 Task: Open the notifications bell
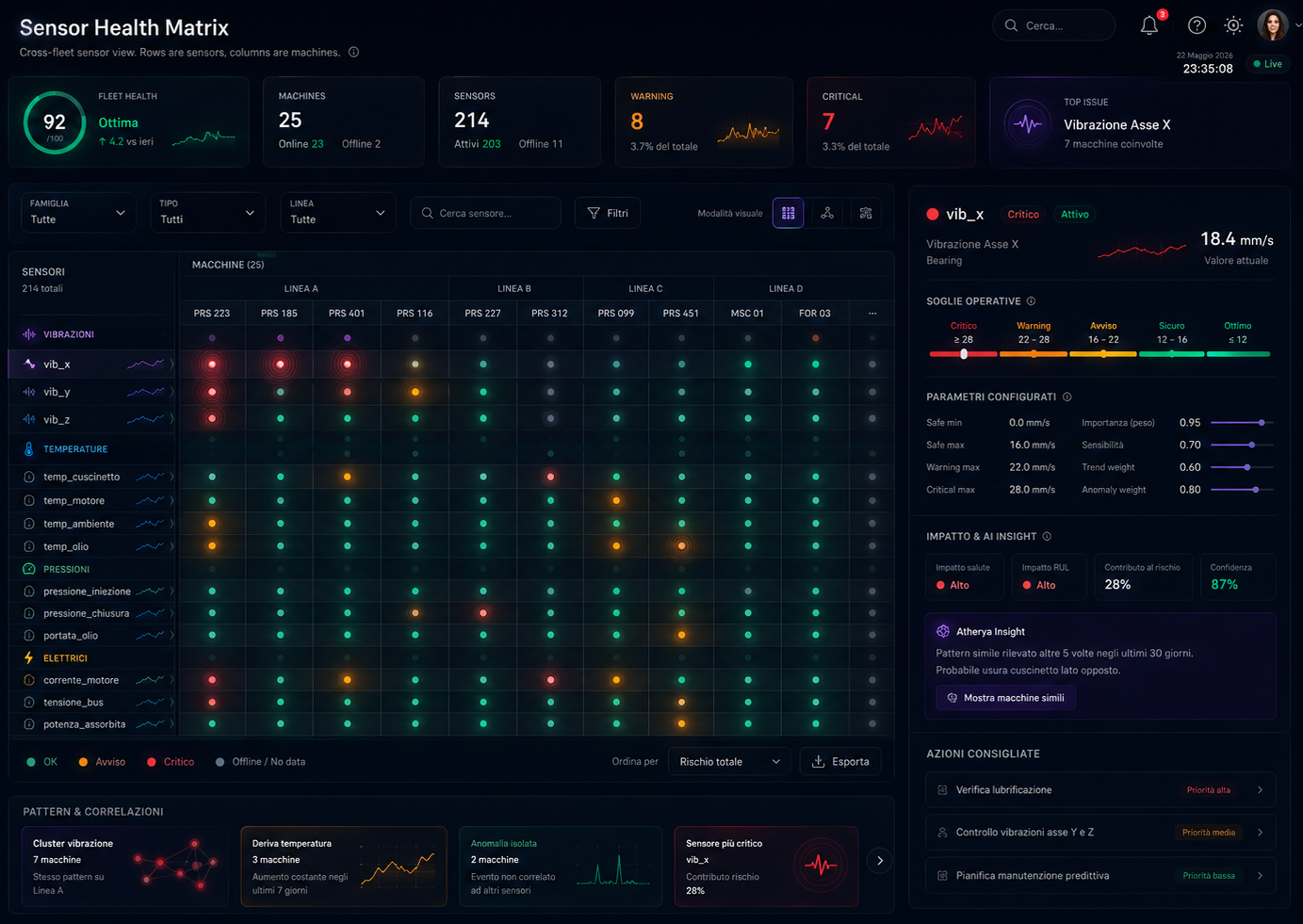pyautogui.click(x=1149, y=25)
